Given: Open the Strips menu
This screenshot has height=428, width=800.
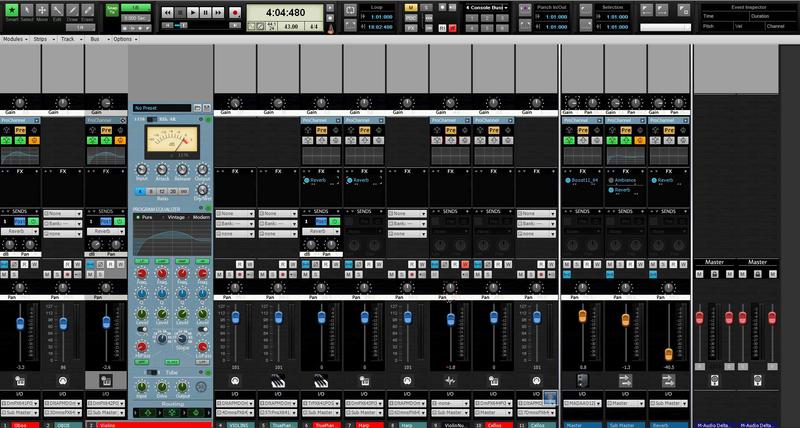Looking at the screenshot, I should 41,39.
